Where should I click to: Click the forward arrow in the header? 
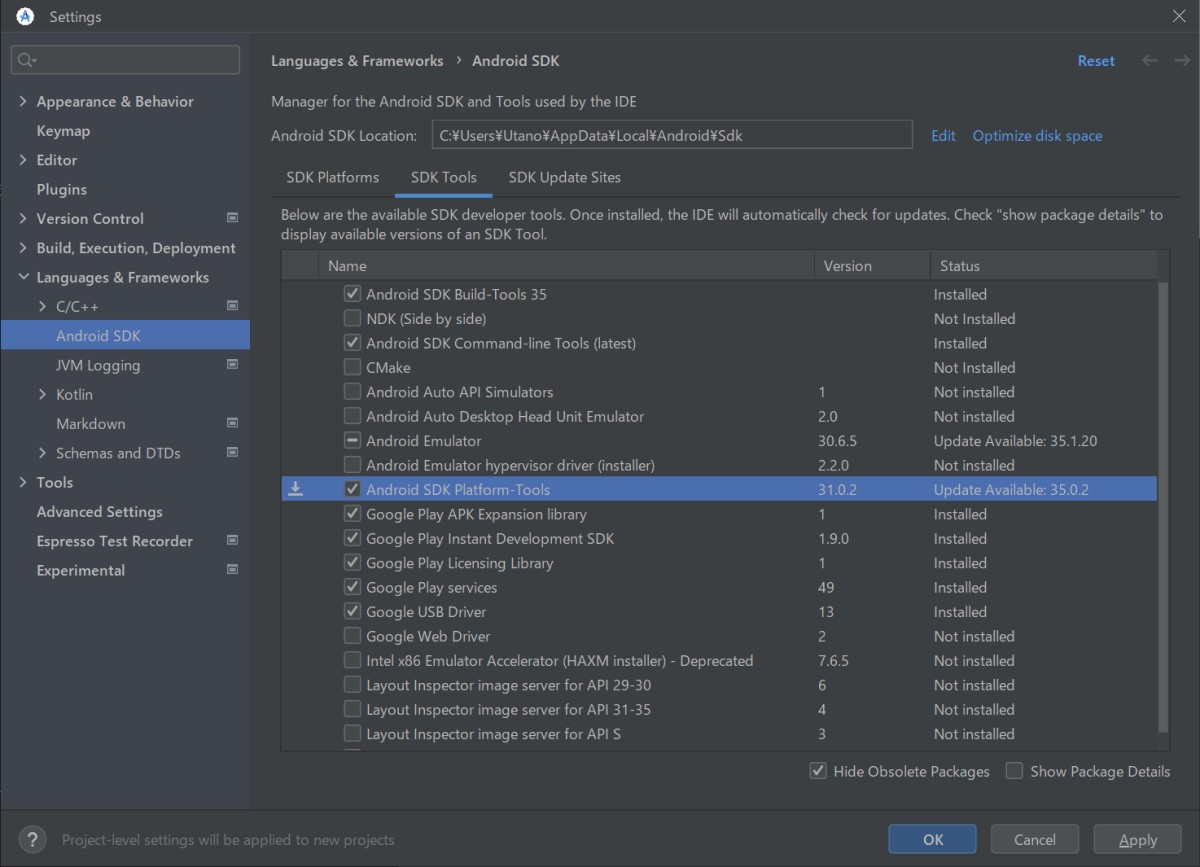pyautogui.click(x=1182, y=61)
